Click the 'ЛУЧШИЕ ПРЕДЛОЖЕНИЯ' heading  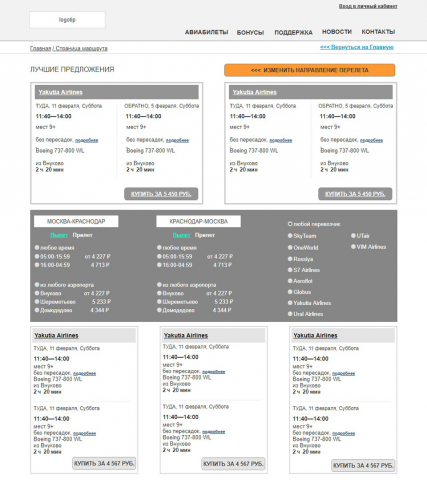coord(72,69)
